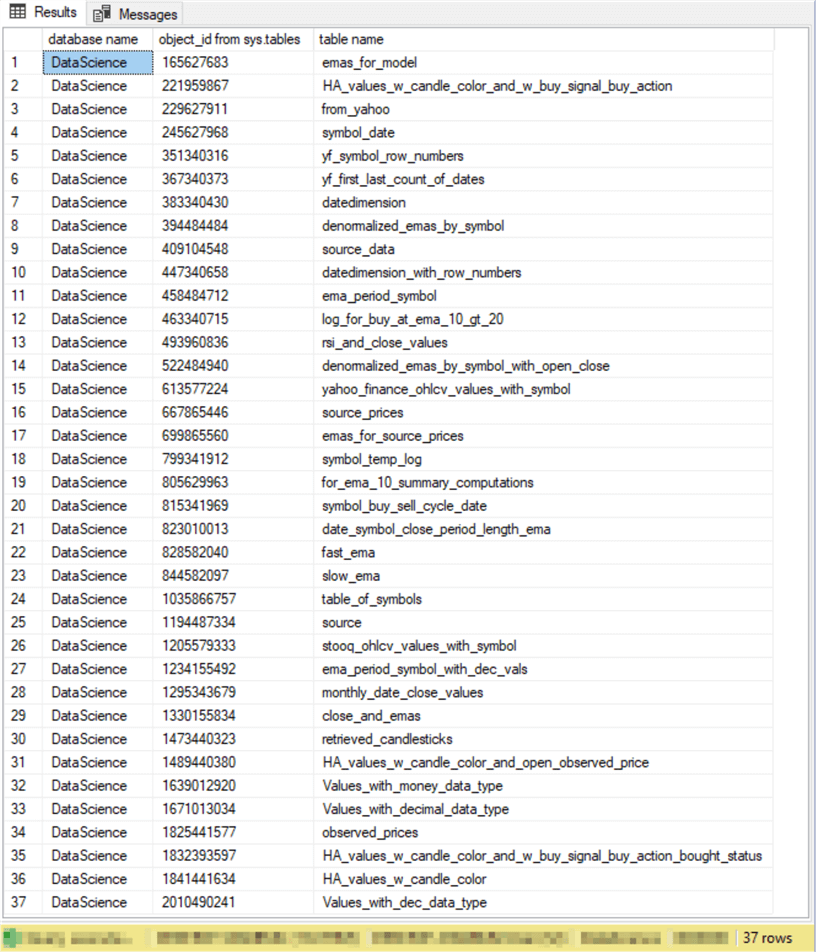Click the object_id from sys.tables column header
Screen dimensions: 816x952
tap(229, 39)
